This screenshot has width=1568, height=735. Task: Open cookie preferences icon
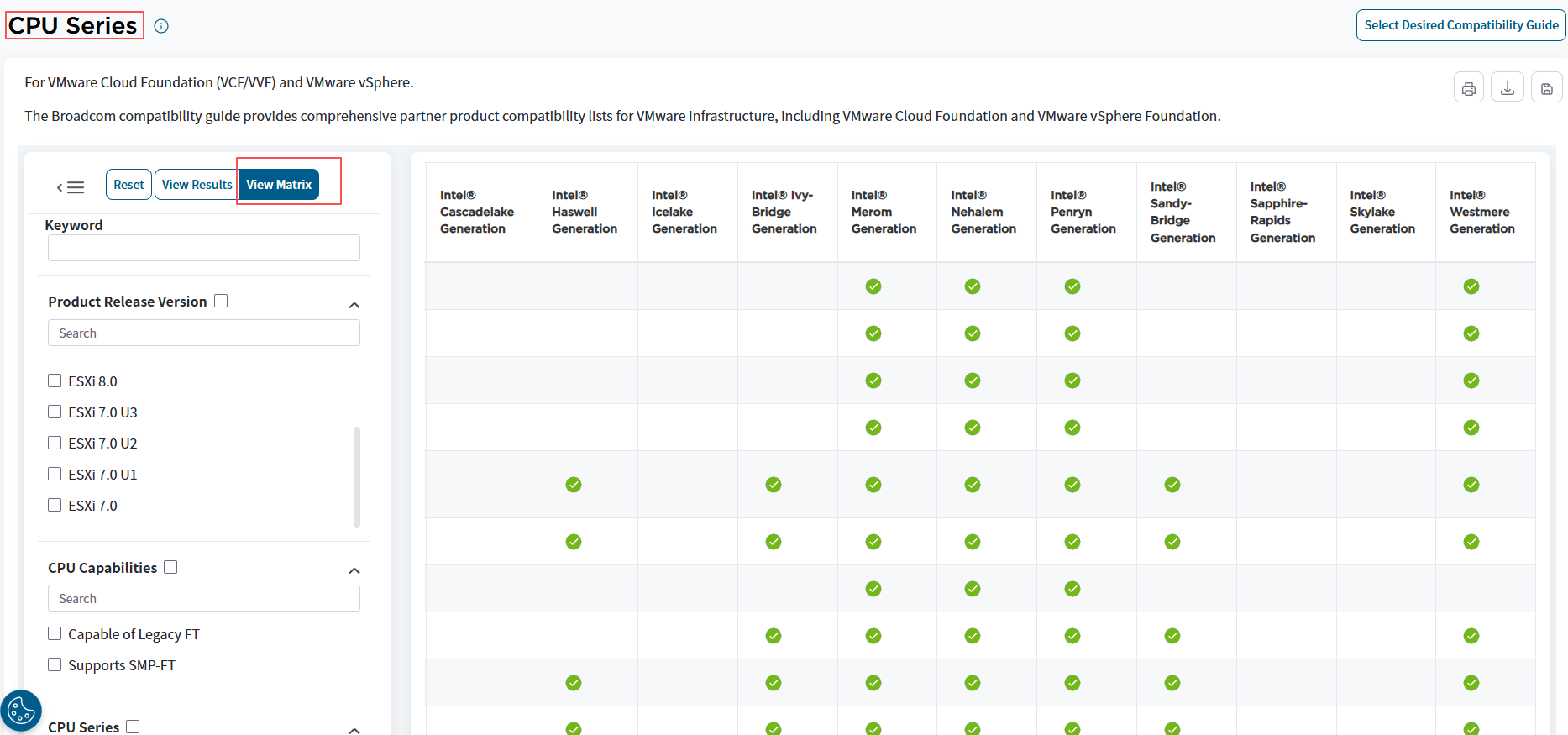click(x=21, y=711)
